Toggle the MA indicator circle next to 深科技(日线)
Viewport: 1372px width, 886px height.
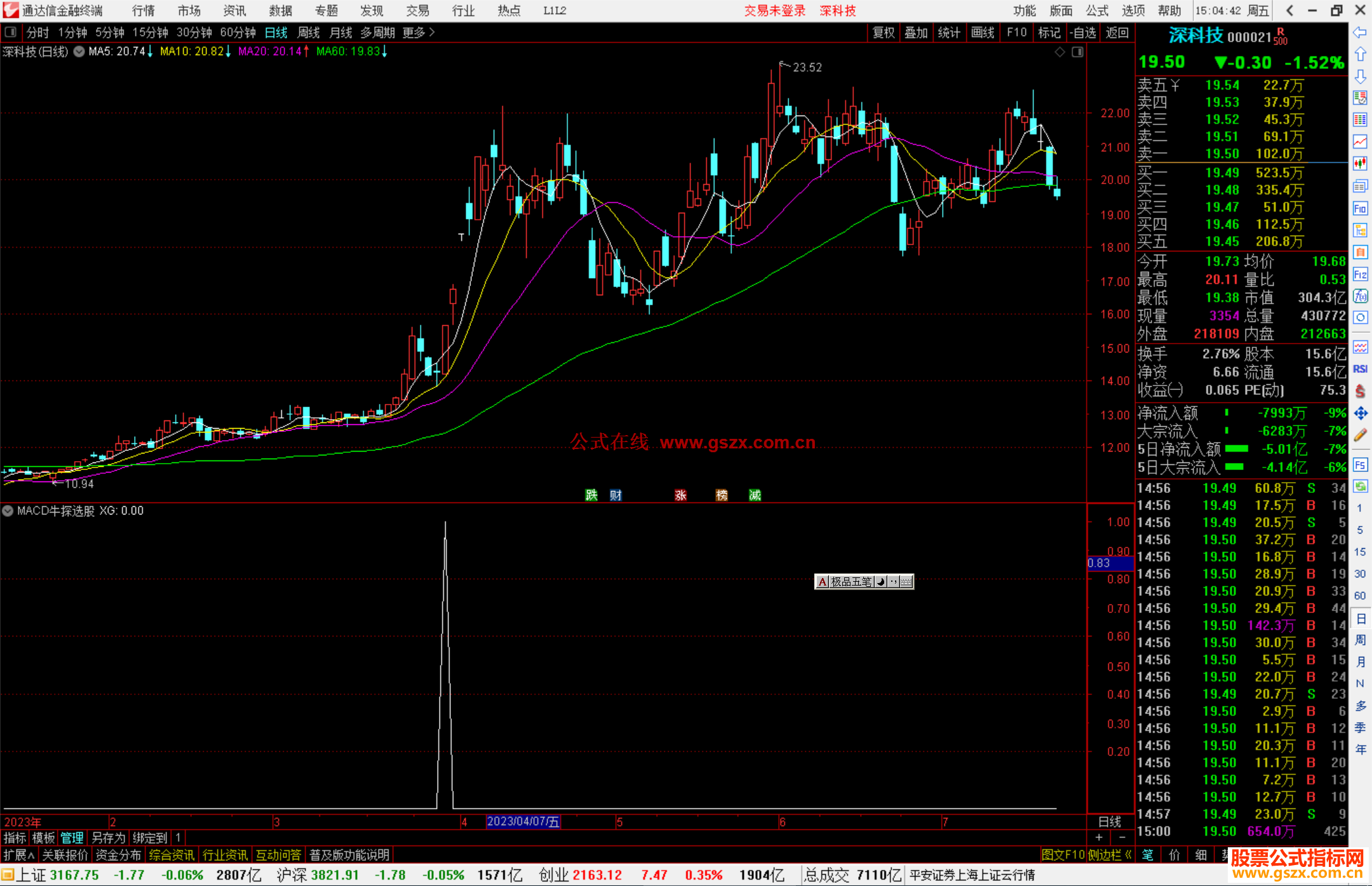point(79,51)
